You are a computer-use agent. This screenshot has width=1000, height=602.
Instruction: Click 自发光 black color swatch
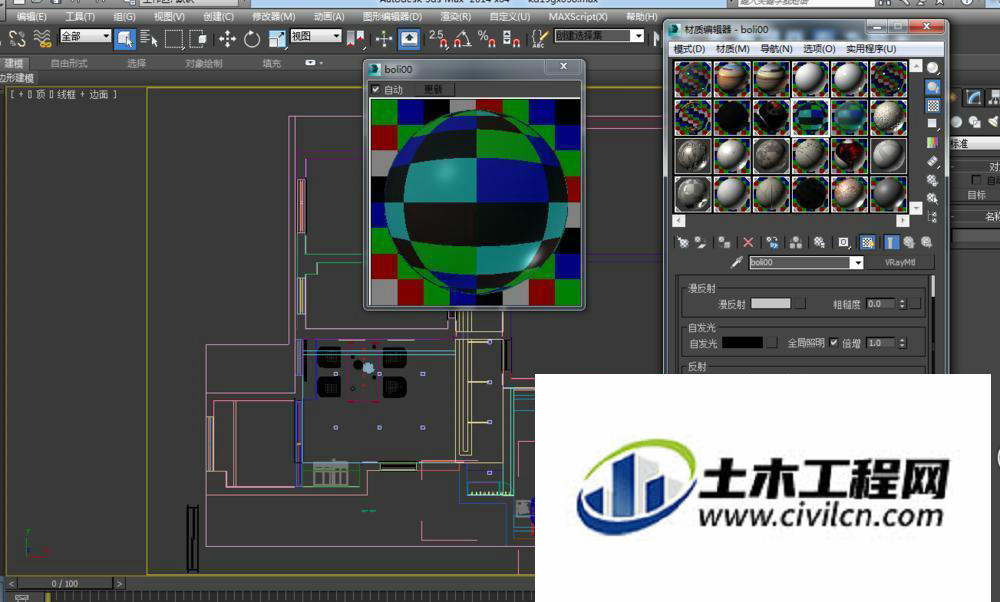(742, 343)
